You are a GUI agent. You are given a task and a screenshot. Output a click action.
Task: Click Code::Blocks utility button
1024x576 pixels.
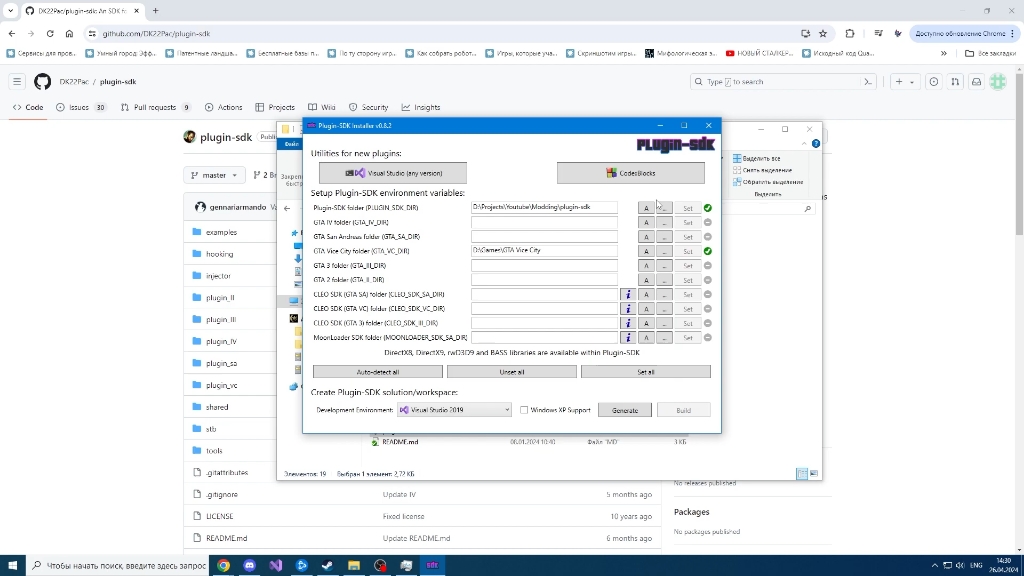[630, 173]
